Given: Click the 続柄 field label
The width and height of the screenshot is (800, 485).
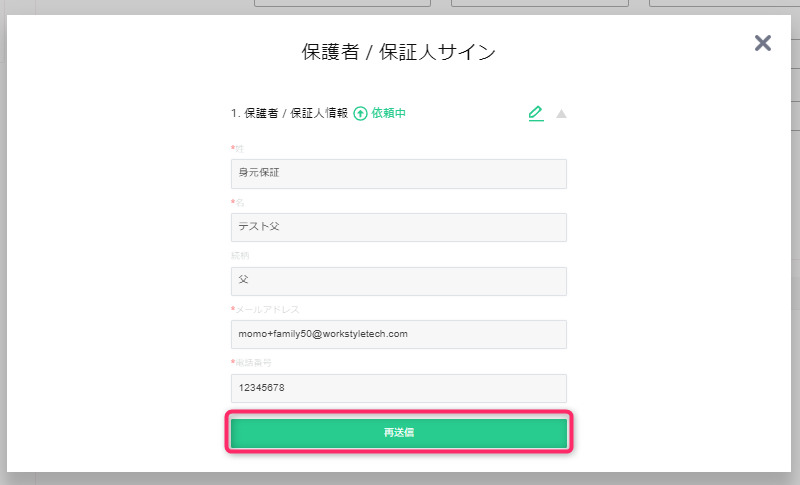Looking at the screenshot, I should point(240,256).
